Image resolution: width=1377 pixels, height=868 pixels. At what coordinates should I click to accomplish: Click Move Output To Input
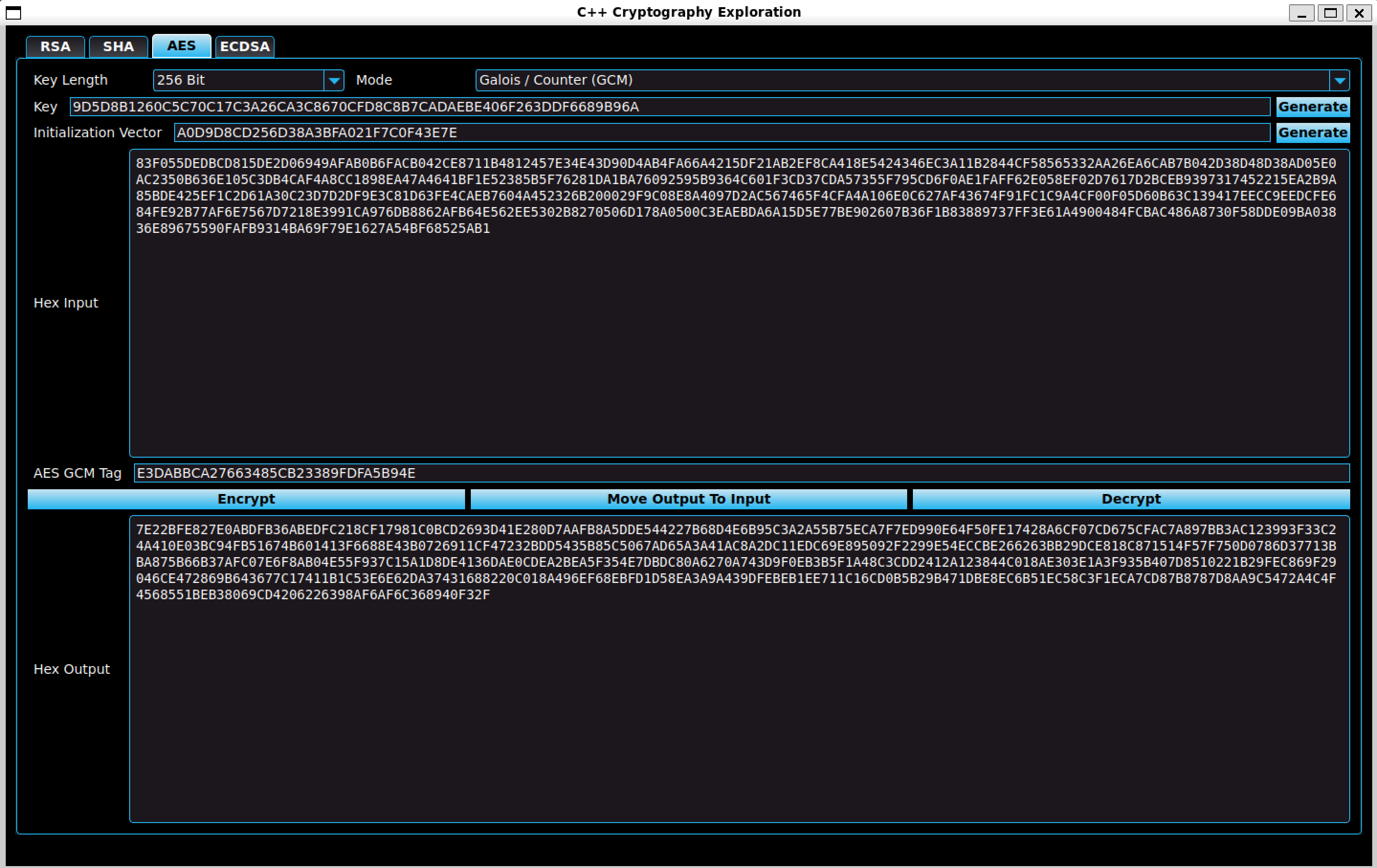(688, 498)
